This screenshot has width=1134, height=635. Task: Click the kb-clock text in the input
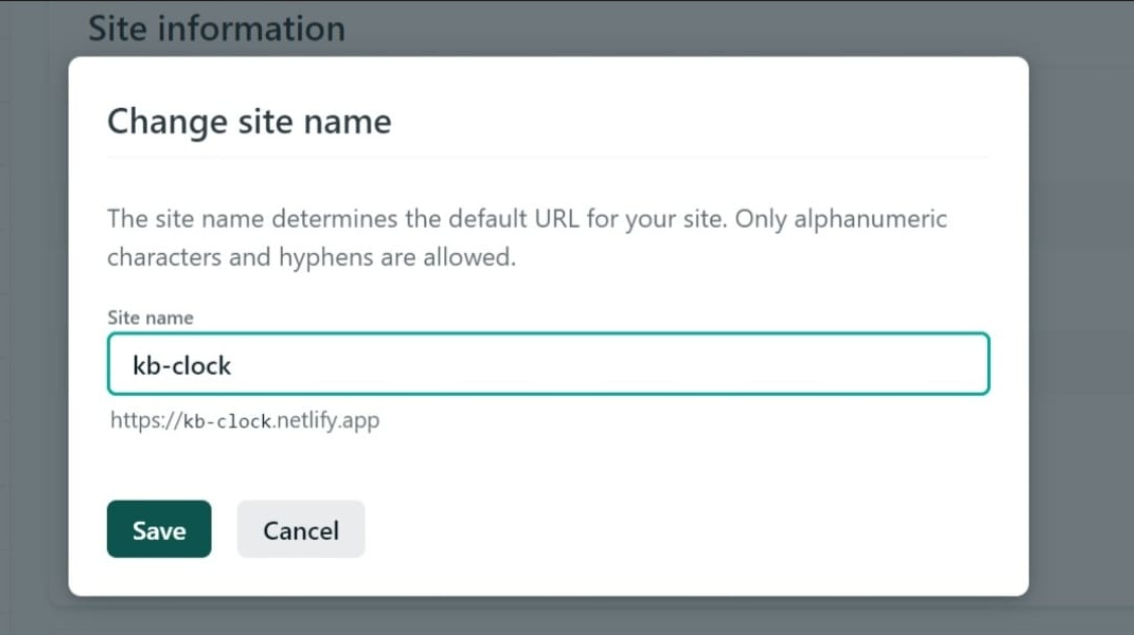[x=182, y=365]
